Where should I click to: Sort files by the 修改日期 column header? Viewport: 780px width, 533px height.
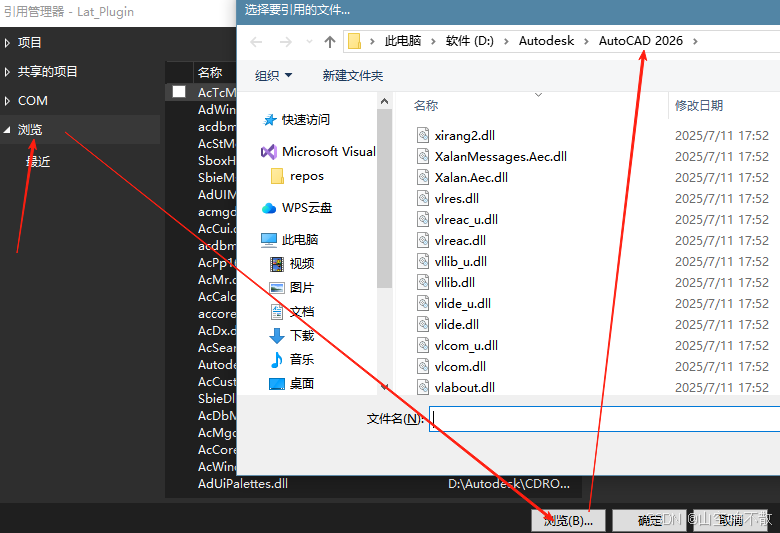point(699,106)
